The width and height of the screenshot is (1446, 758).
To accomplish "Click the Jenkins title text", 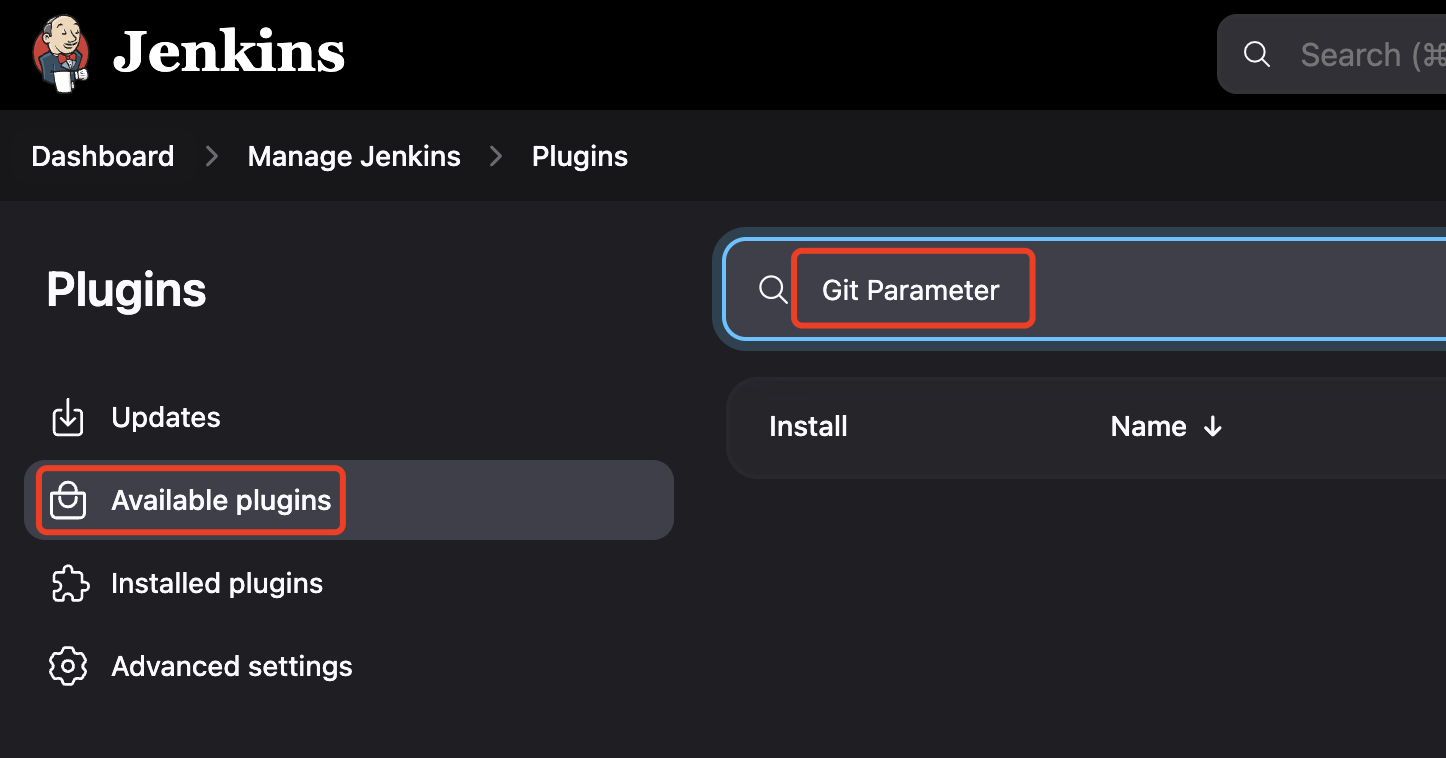I will pyautogui.click(x=229, y=53).
